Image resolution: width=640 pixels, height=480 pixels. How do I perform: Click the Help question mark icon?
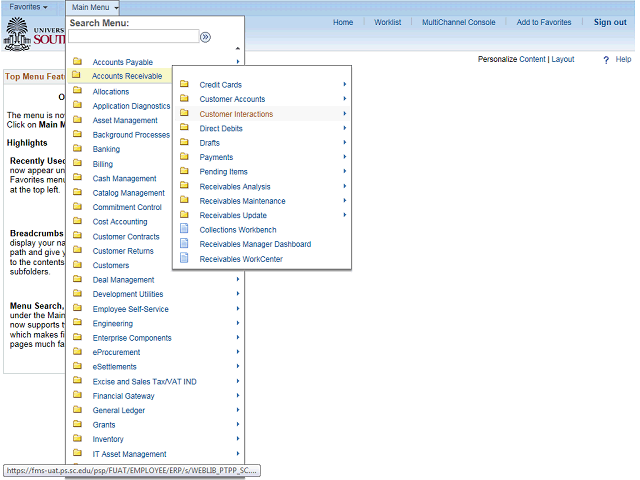606,60
